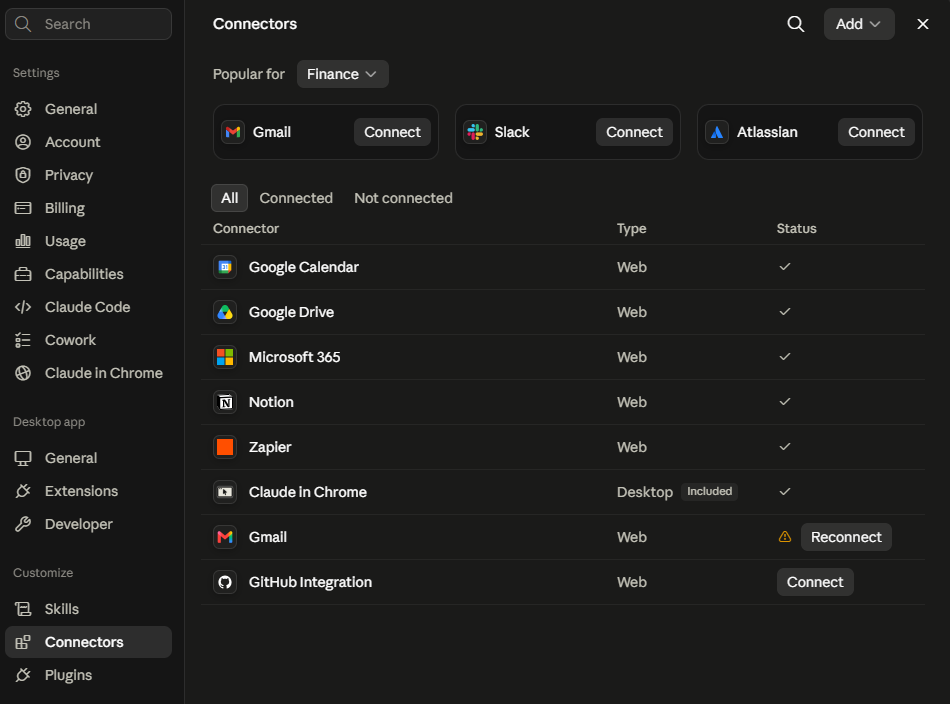950x704 pixels.
Task: Open Cowork settings
Action: pos(88,340)
